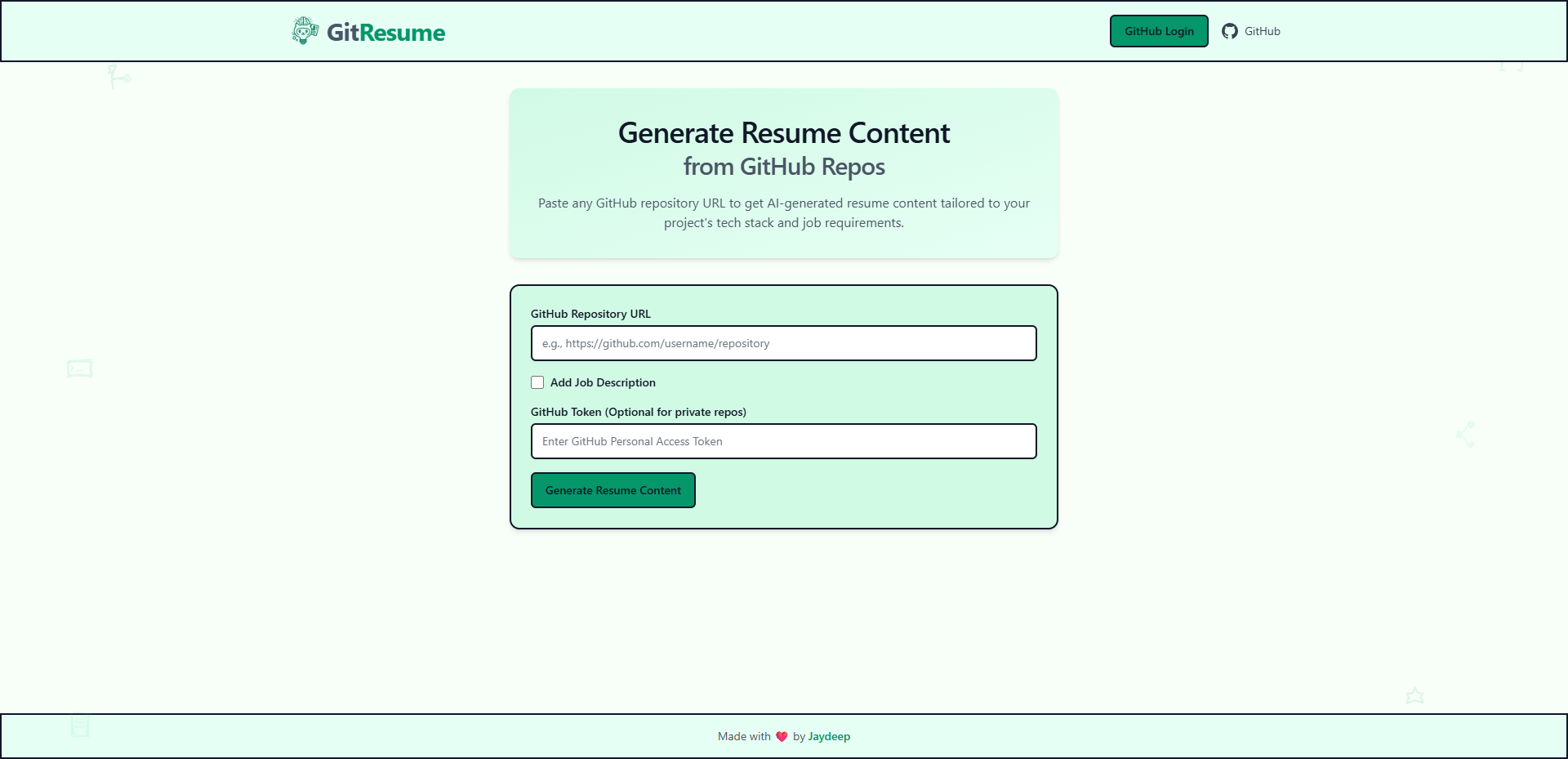This screenshot has height=759, width=1568.
Task: Click the heart icon in the footer
Action: [781, 735]
